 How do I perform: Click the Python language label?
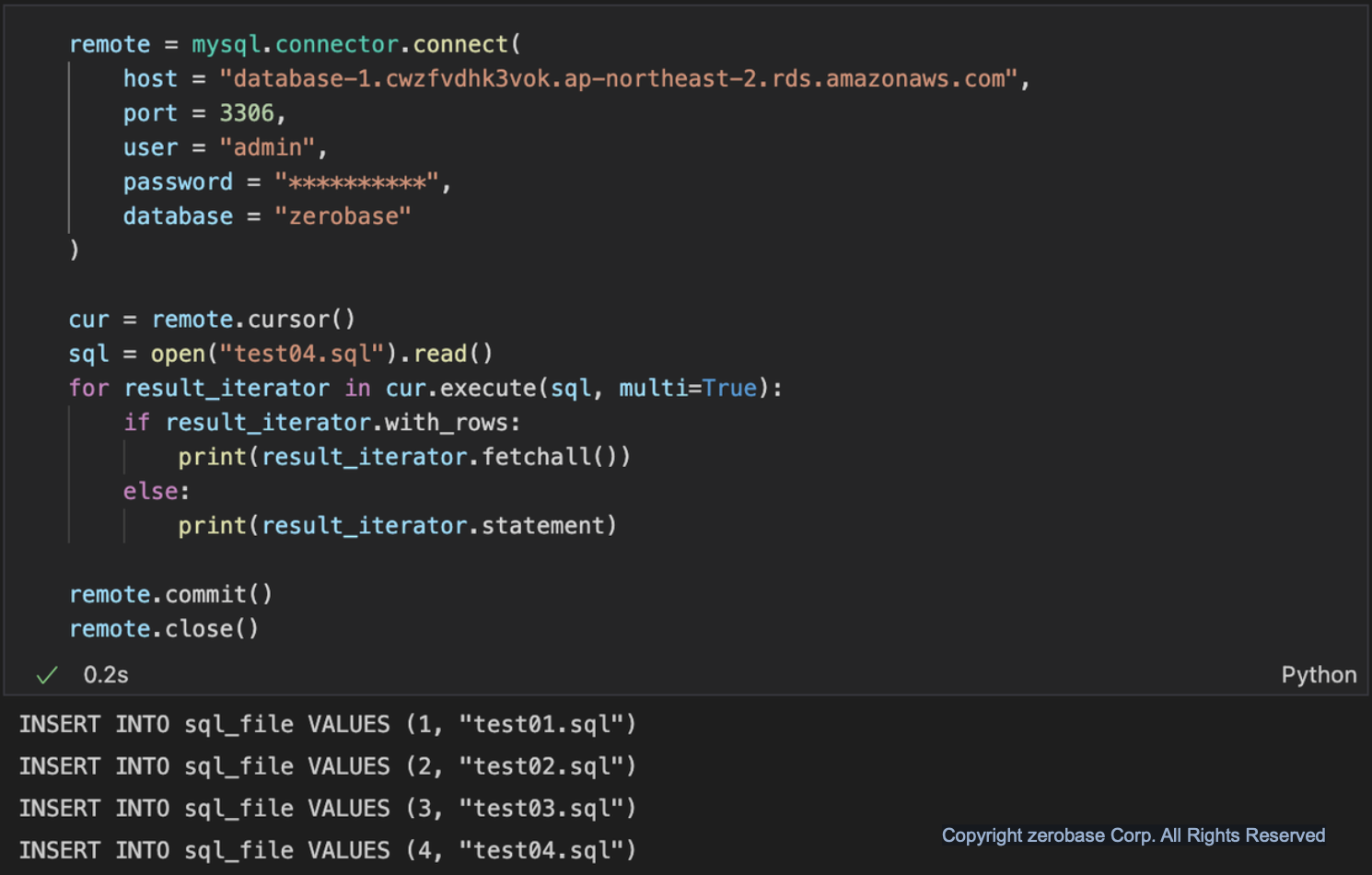click(1319, 675)
